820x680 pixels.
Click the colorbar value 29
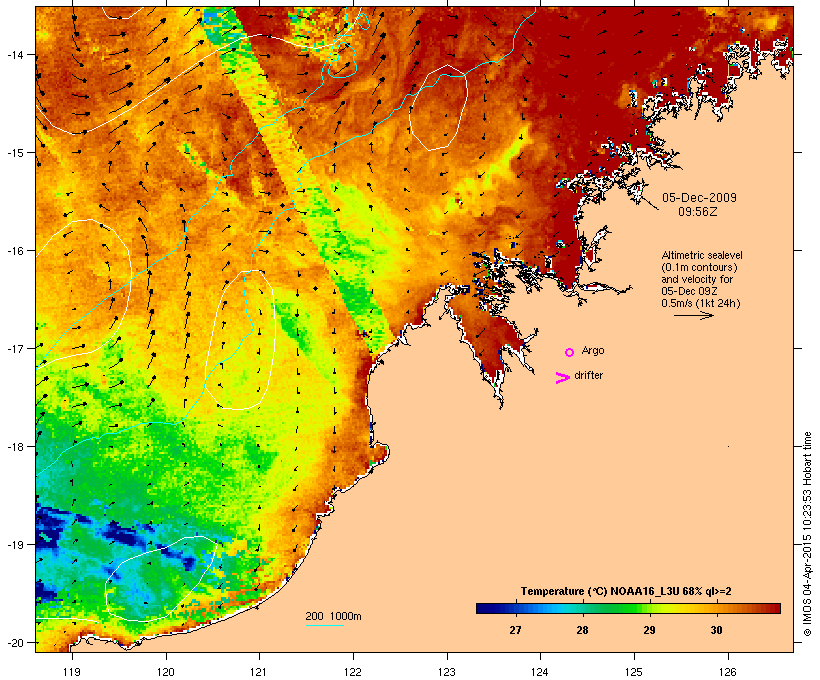point(649,630)
